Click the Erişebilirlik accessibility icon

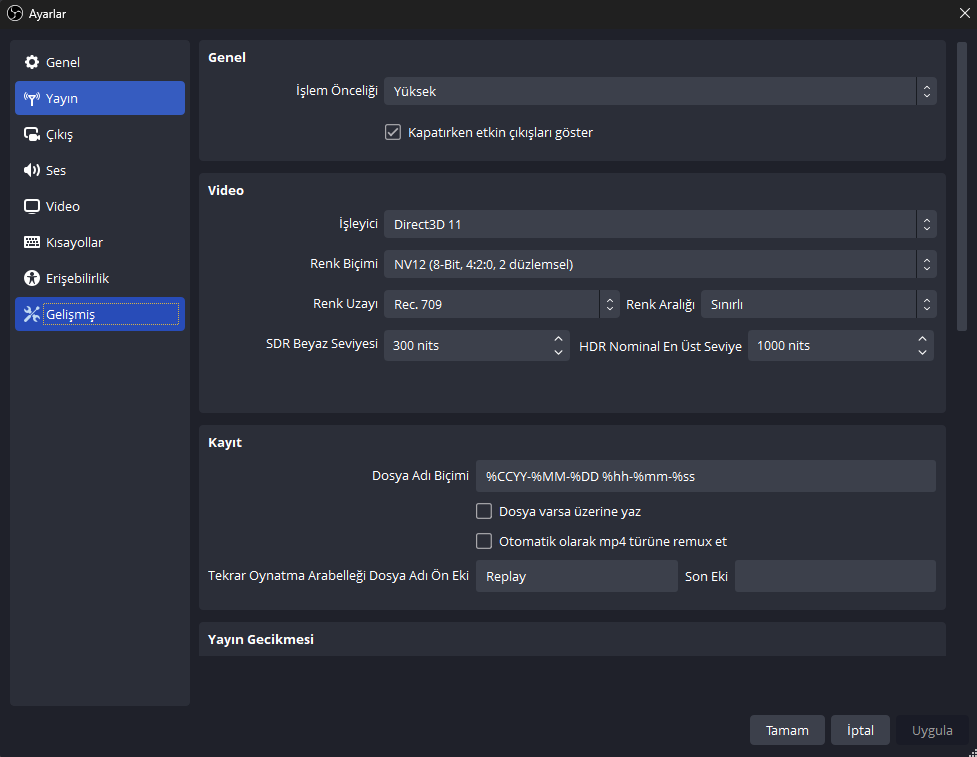coord(32,278)
